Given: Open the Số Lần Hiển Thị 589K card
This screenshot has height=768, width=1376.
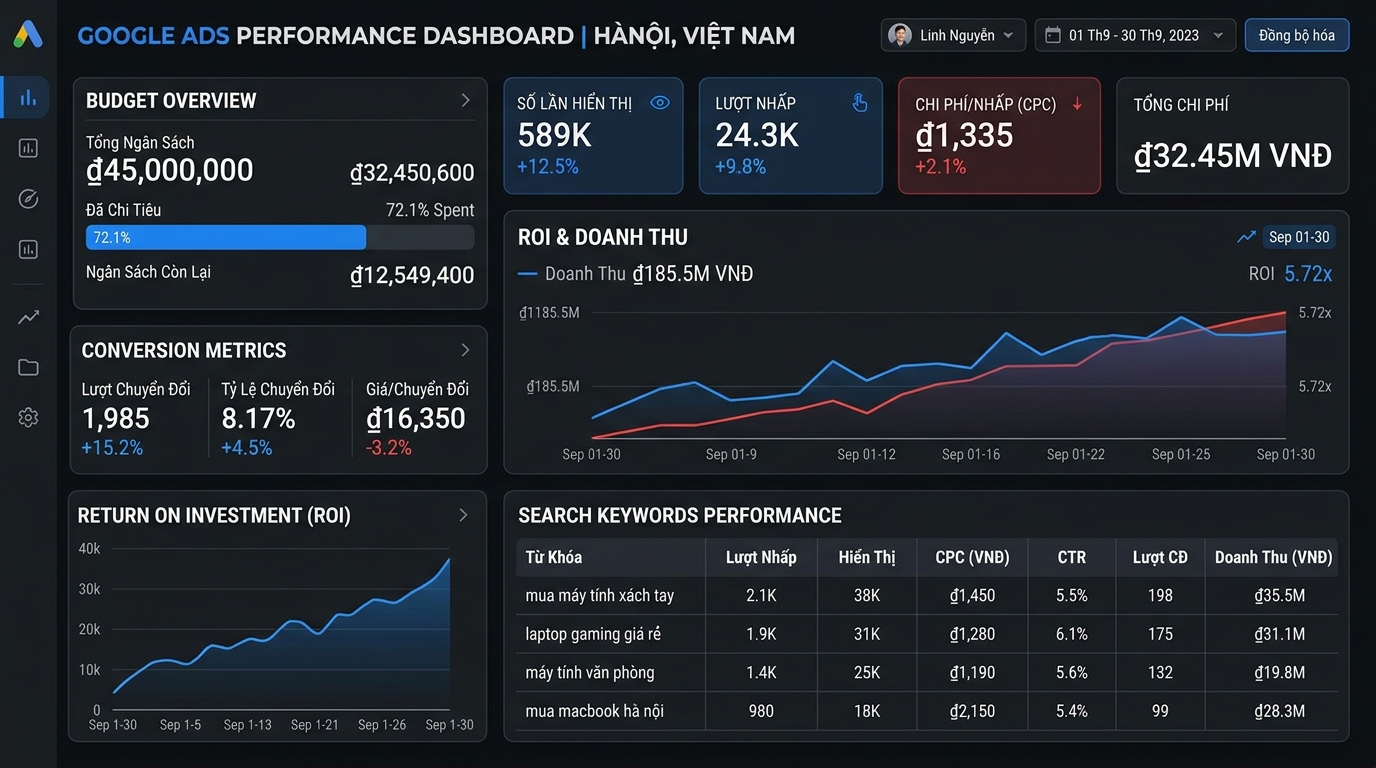Looking at the screenshot, I should 593,135.
